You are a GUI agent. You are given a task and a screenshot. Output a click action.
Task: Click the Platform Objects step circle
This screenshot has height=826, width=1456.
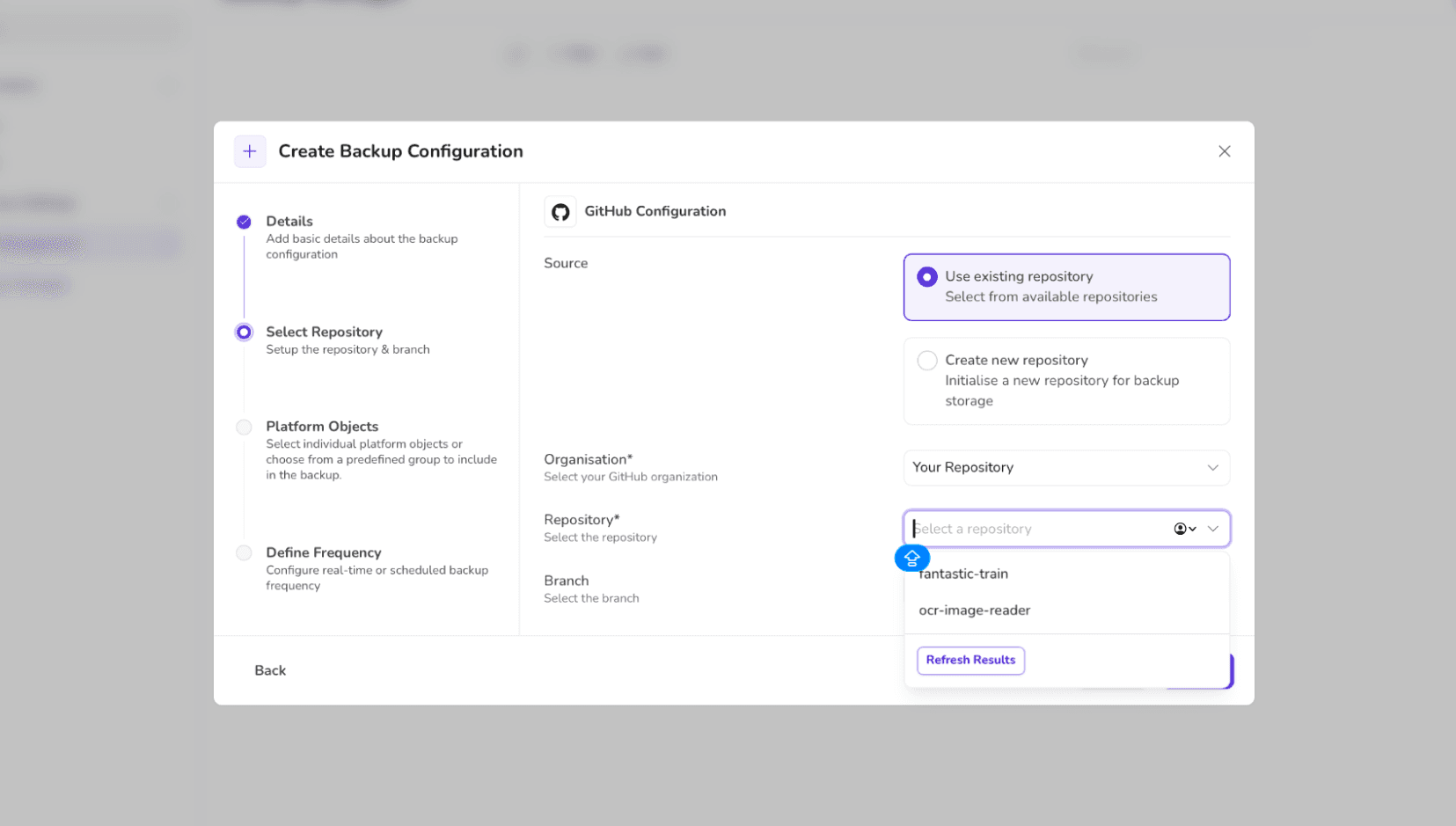tap(244, 428)
